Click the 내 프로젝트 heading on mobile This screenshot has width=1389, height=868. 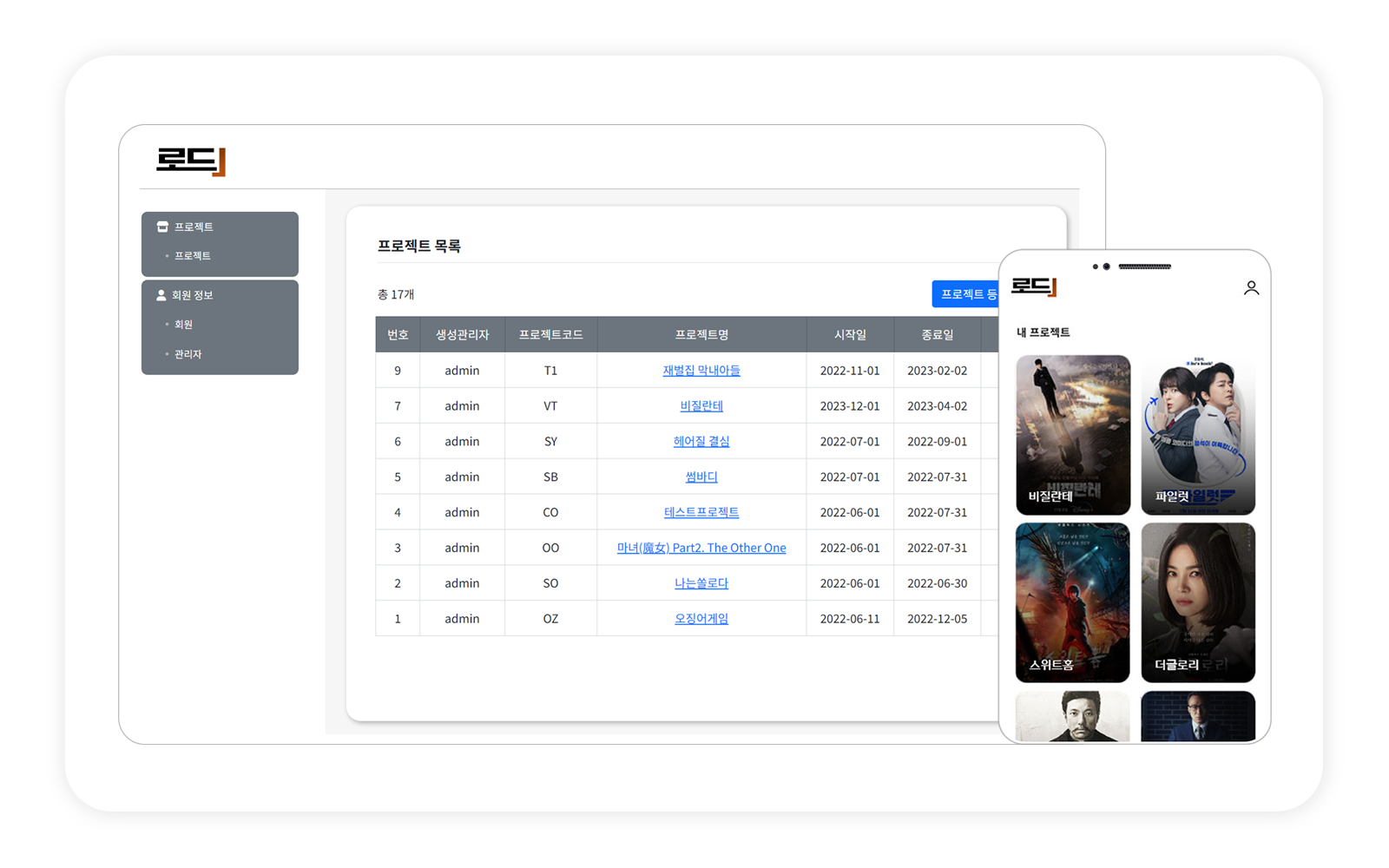click(1043, 332)
